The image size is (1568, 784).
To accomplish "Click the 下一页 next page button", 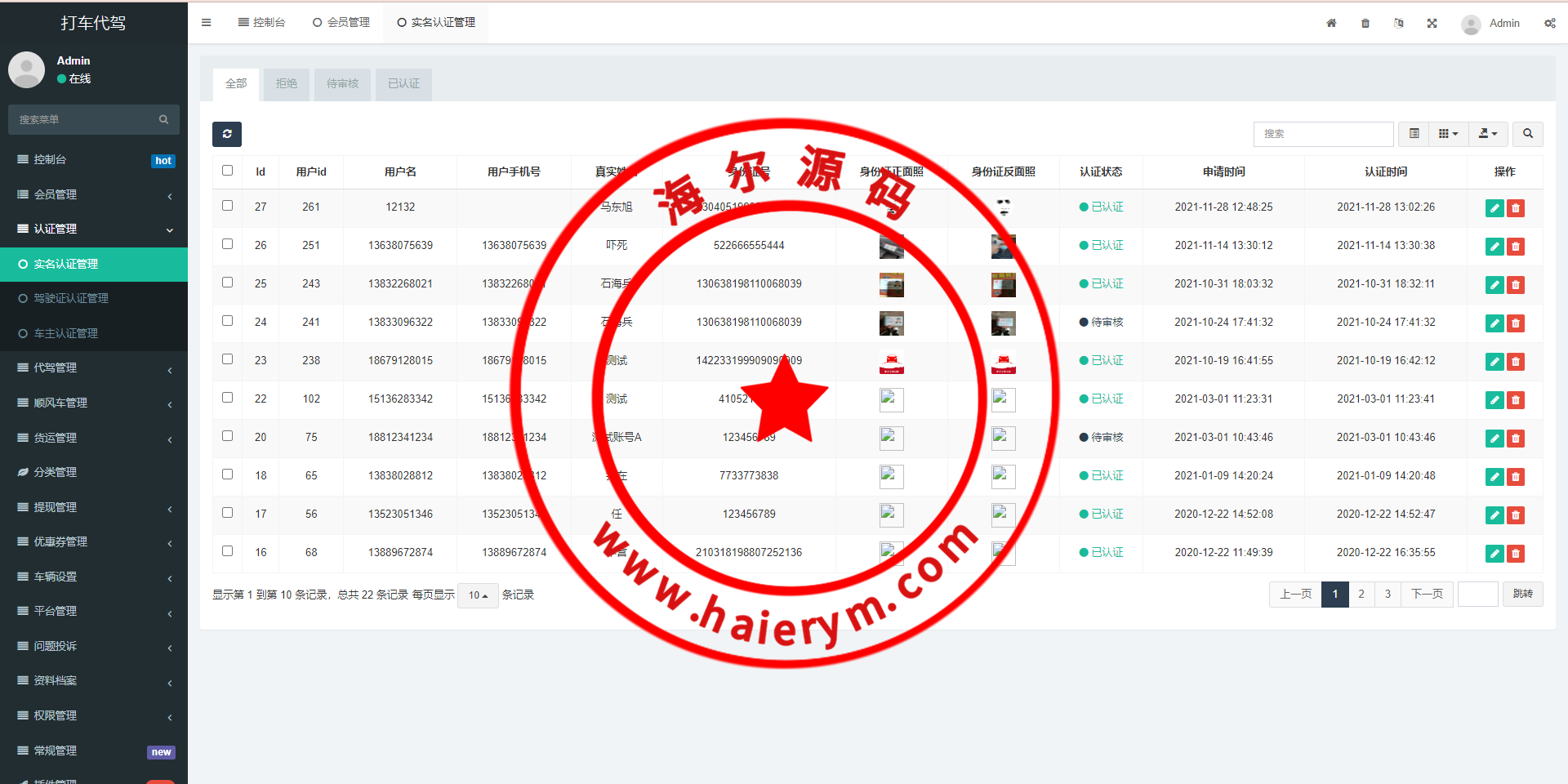I will coord(1427,595).
